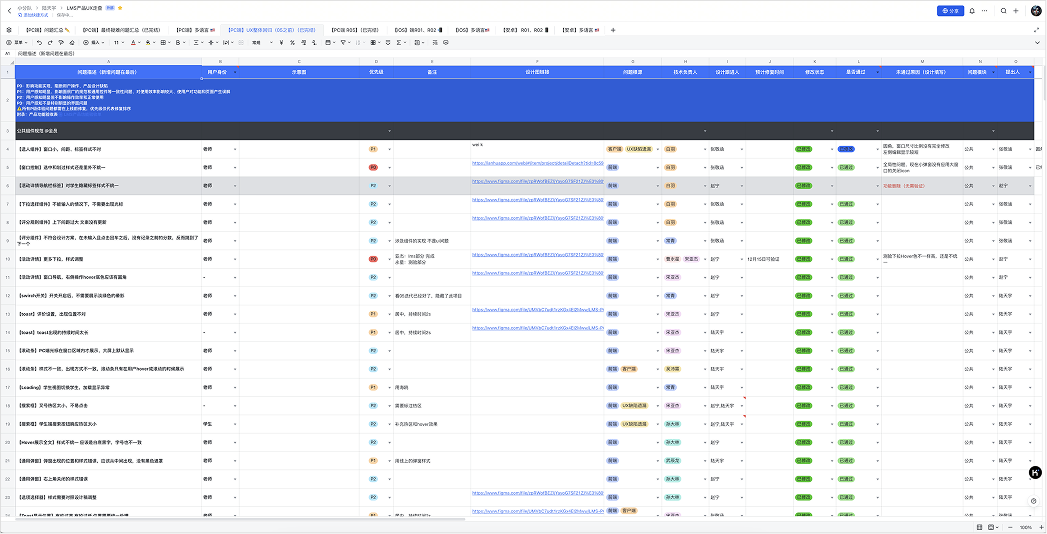Open the user avatar menu
Screen dimensions: 1047x534
(x=1035, y=11)
